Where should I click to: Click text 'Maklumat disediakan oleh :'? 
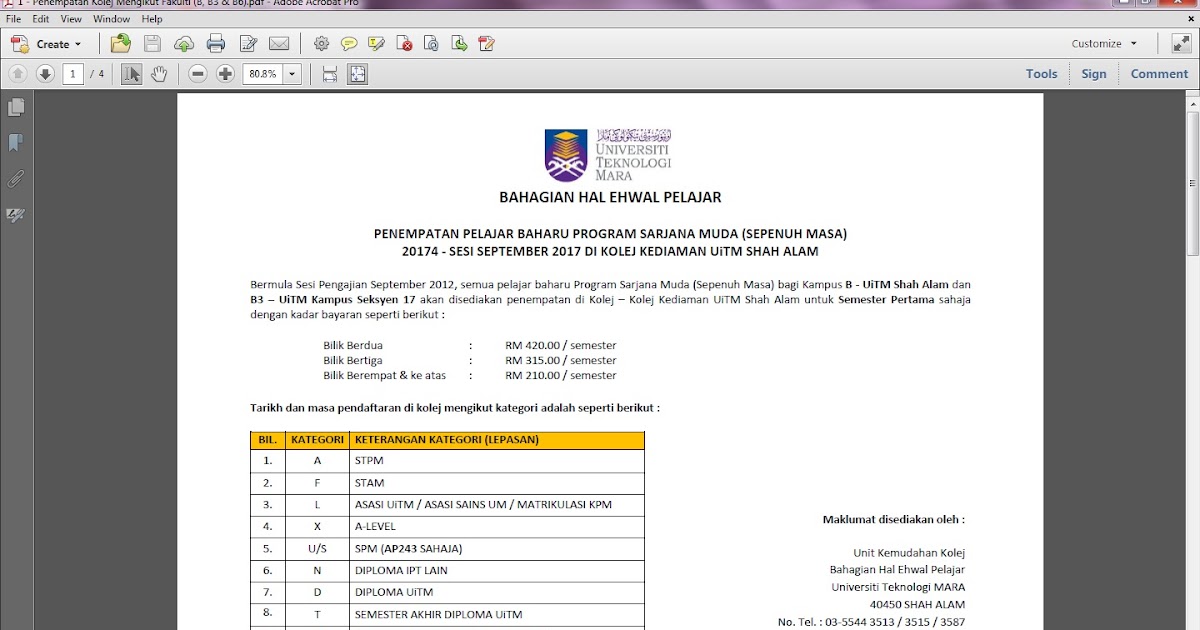tap(893, 519)
